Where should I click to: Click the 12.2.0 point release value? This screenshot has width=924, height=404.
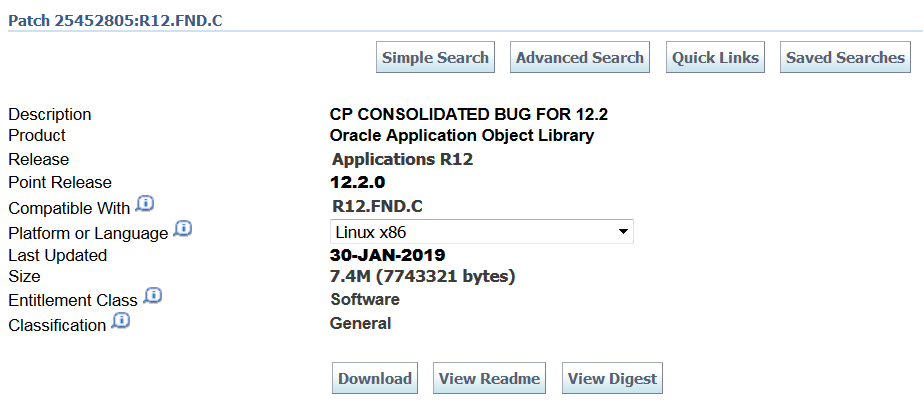pyautogui.click(x=357, y=182)
